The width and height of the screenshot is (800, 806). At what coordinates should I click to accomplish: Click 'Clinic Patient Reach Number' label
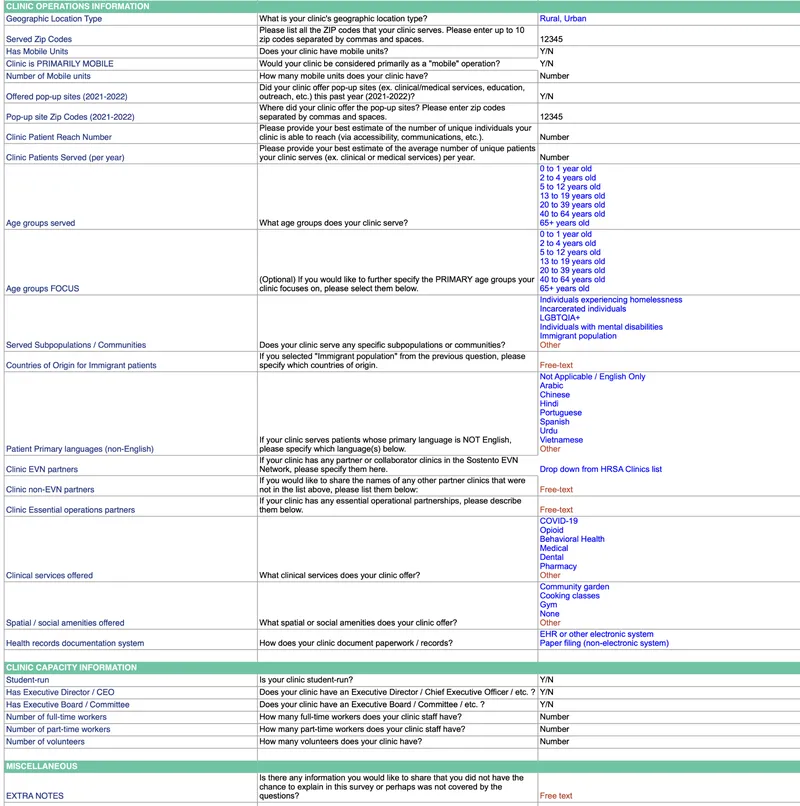tap(59, 137)
